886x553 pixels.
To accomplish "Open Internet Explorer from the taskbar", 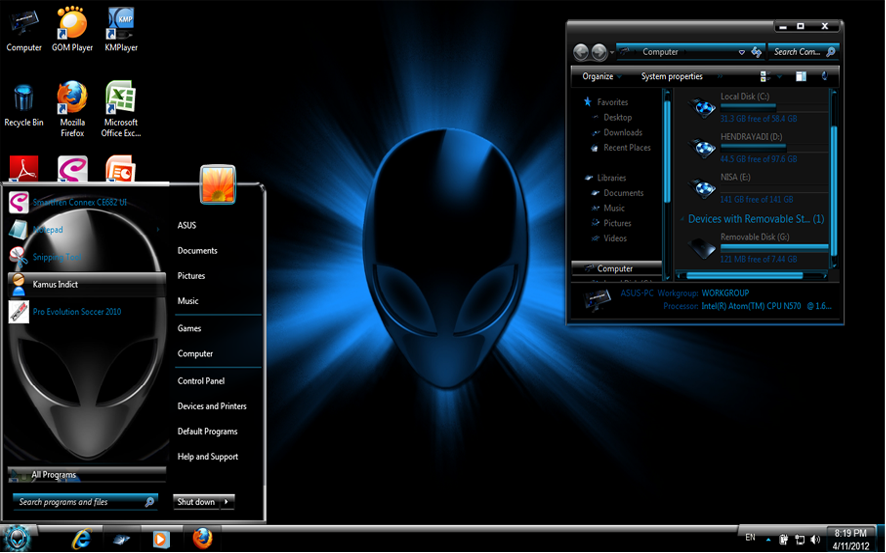I will pyautogui.click(x=81, y=539).
